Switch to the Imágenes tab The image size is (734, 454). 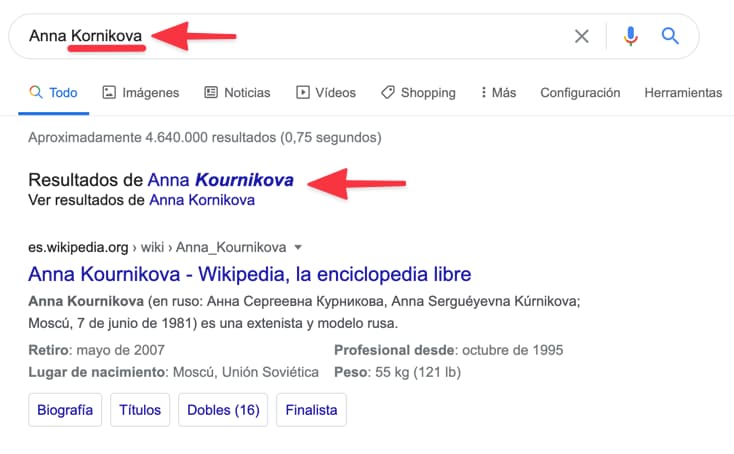141,93
